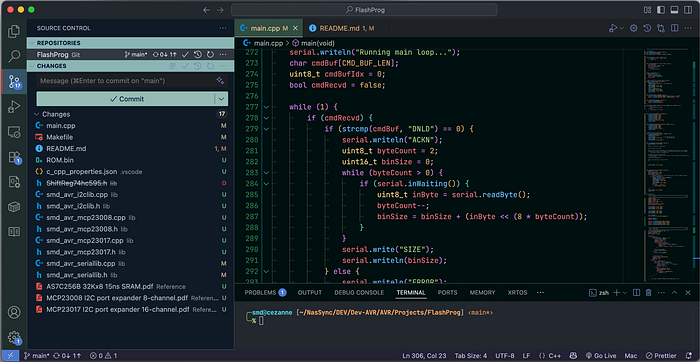Image resolution: width=700 pixels, height=362 pixels.
Task: Click the AI sparkle generate commit message icon
Action: point(220,81)
